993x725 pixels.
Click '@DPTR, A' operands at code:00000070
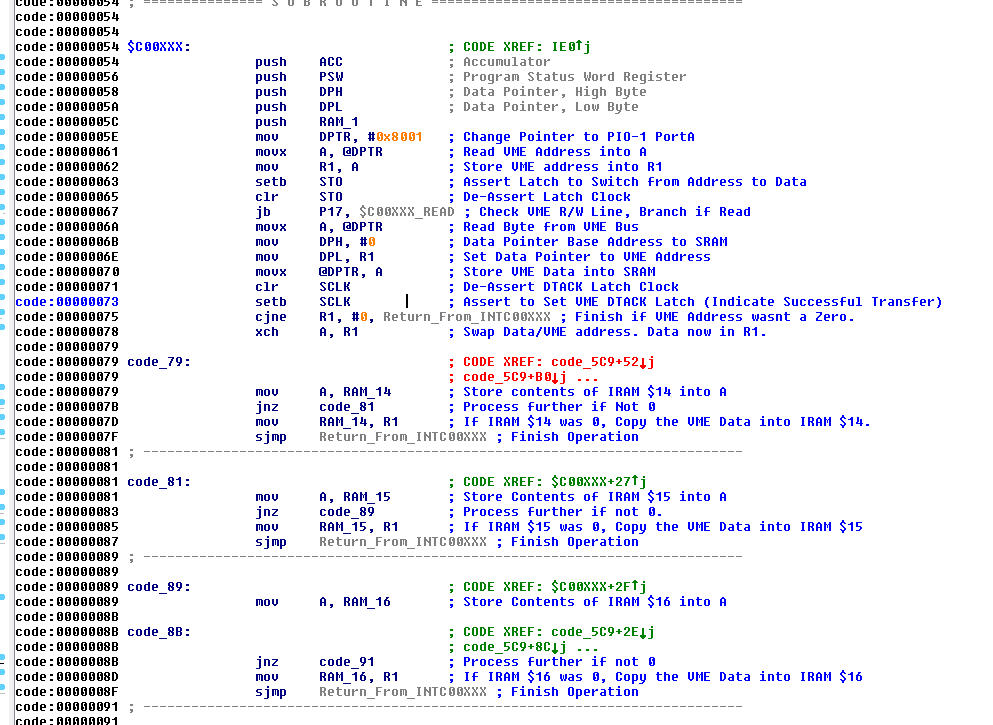coord(351,272)
